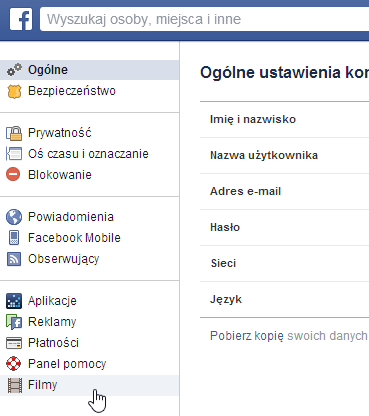Select Filmy in the sidebar
The image size is (369, 416).
[x=89, y=385]
